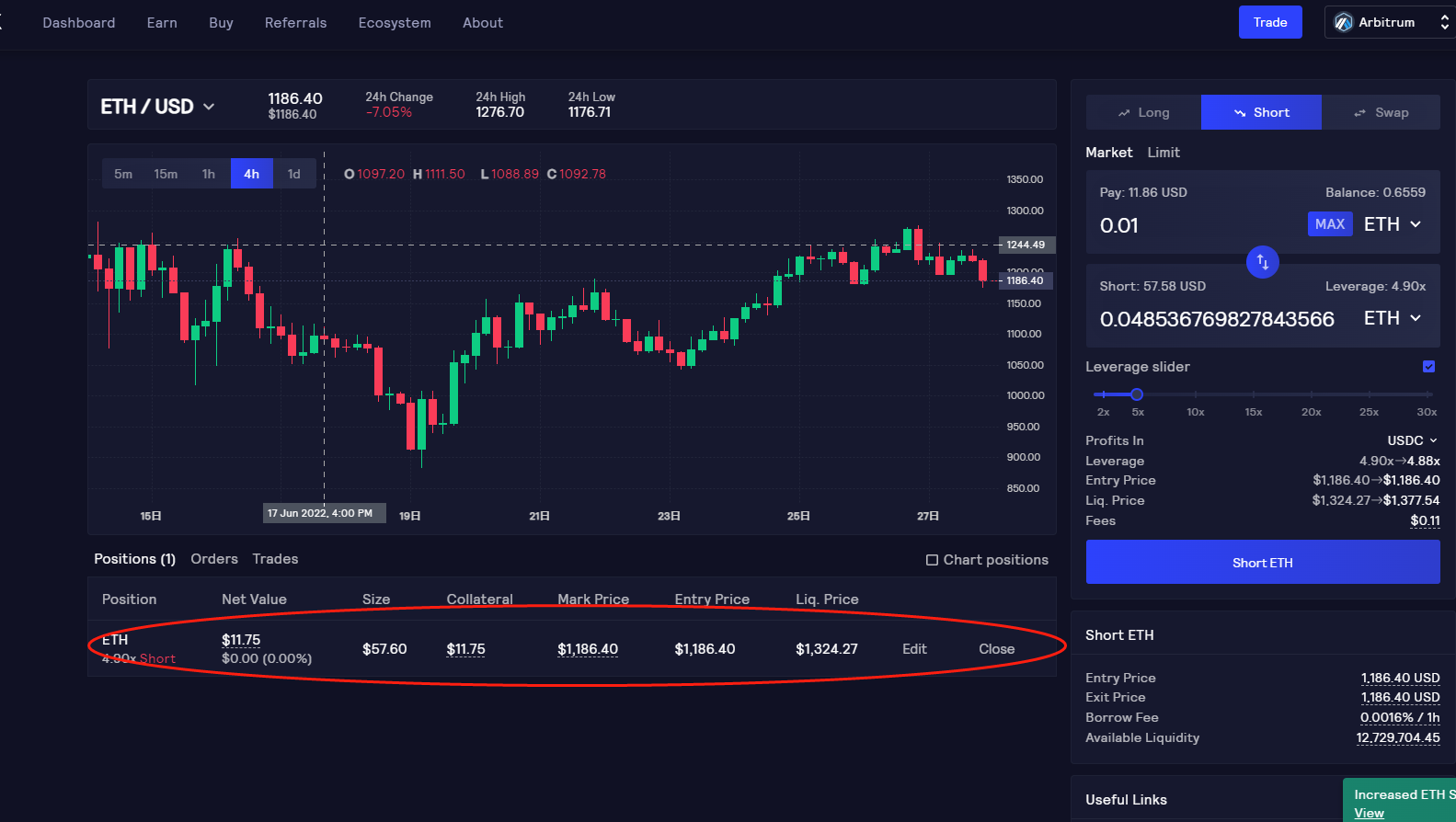This screenshot has height=822, width=1456.
Task: Click the Short ETH submit button
Action: tap(1262, 562)
